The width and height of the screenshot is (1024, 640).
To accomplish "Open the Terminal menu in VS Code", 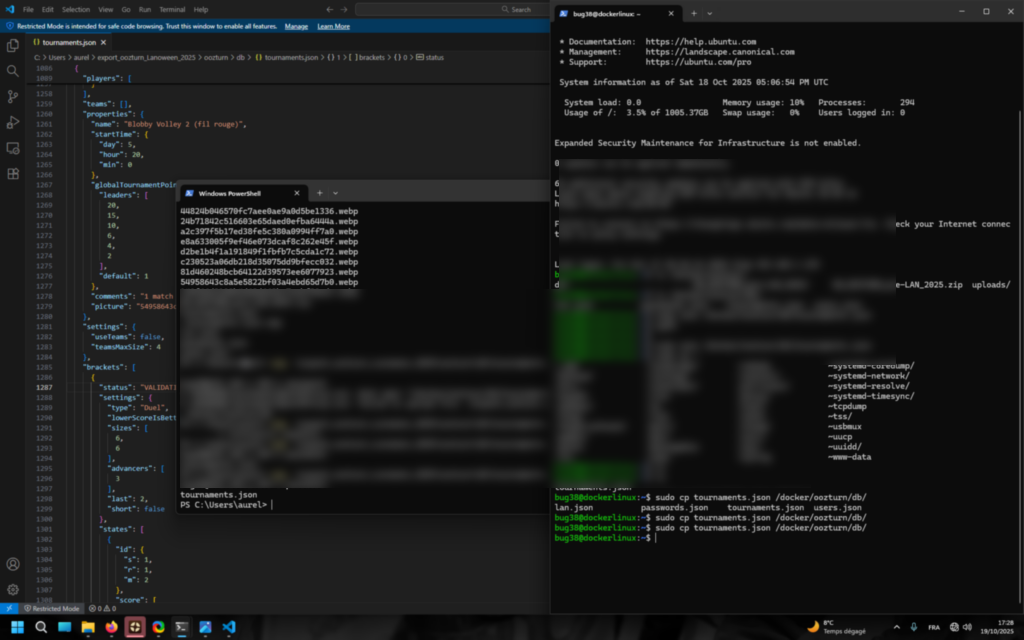I will click(x=172, y=9).
